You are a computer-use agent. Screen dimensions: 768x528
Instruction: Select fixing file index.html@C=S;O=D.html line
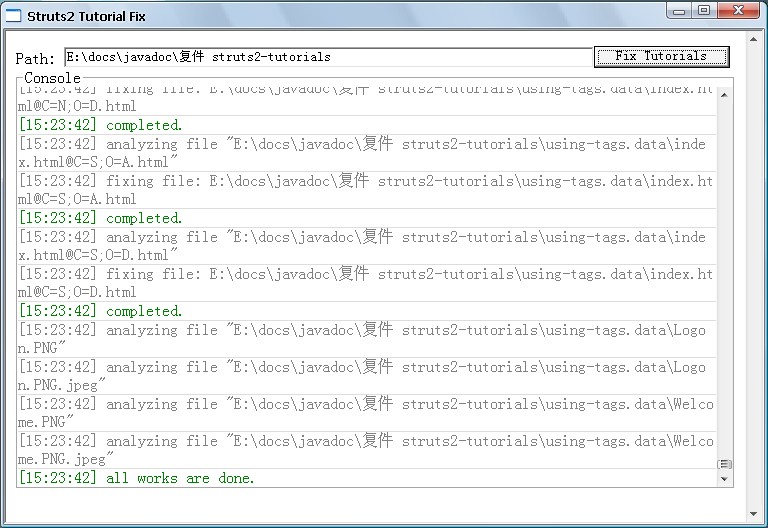tap(367, 283)
